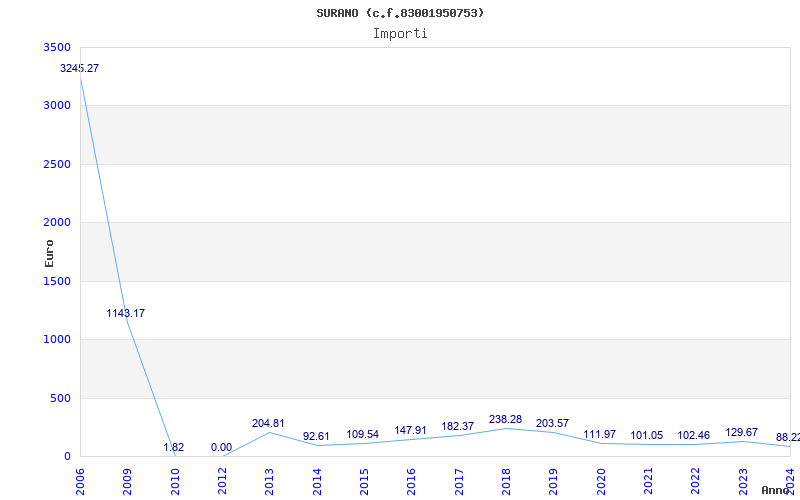Click the 2018 year axis label
800x500 pixels.
coord(506,482)
